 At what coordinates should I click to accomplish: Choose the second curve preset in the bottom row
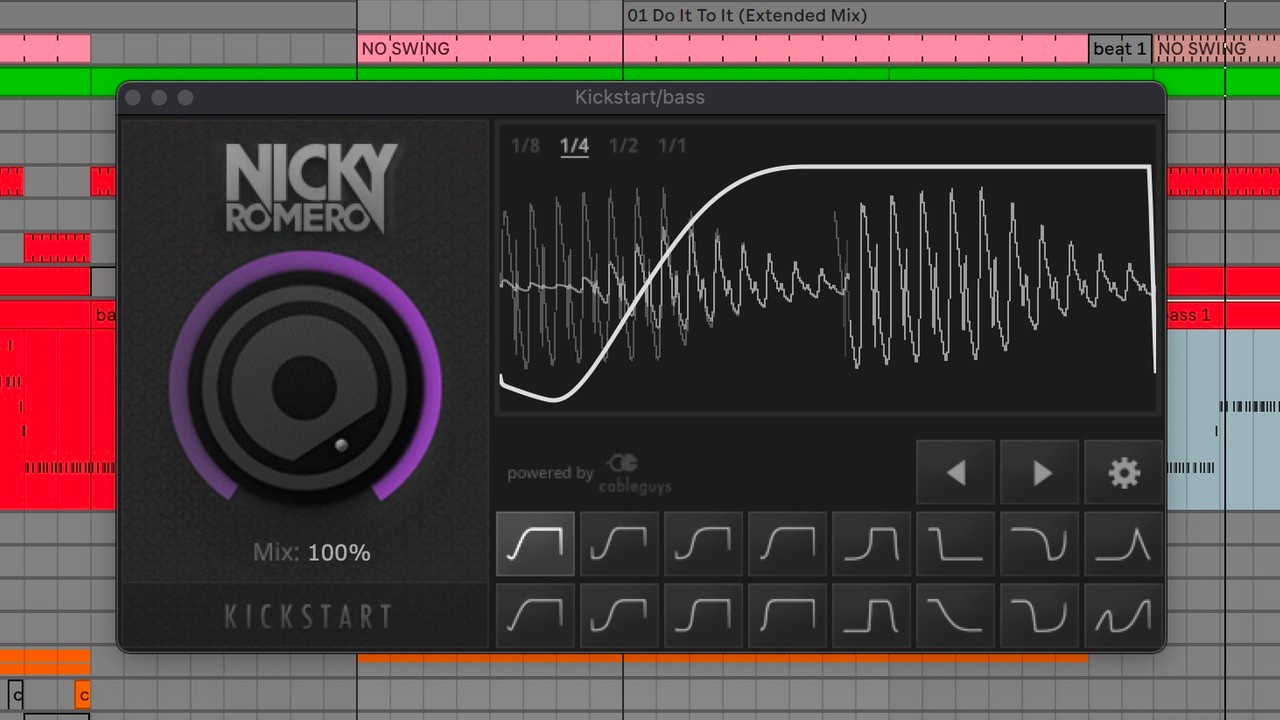click(x=620, y=614)
